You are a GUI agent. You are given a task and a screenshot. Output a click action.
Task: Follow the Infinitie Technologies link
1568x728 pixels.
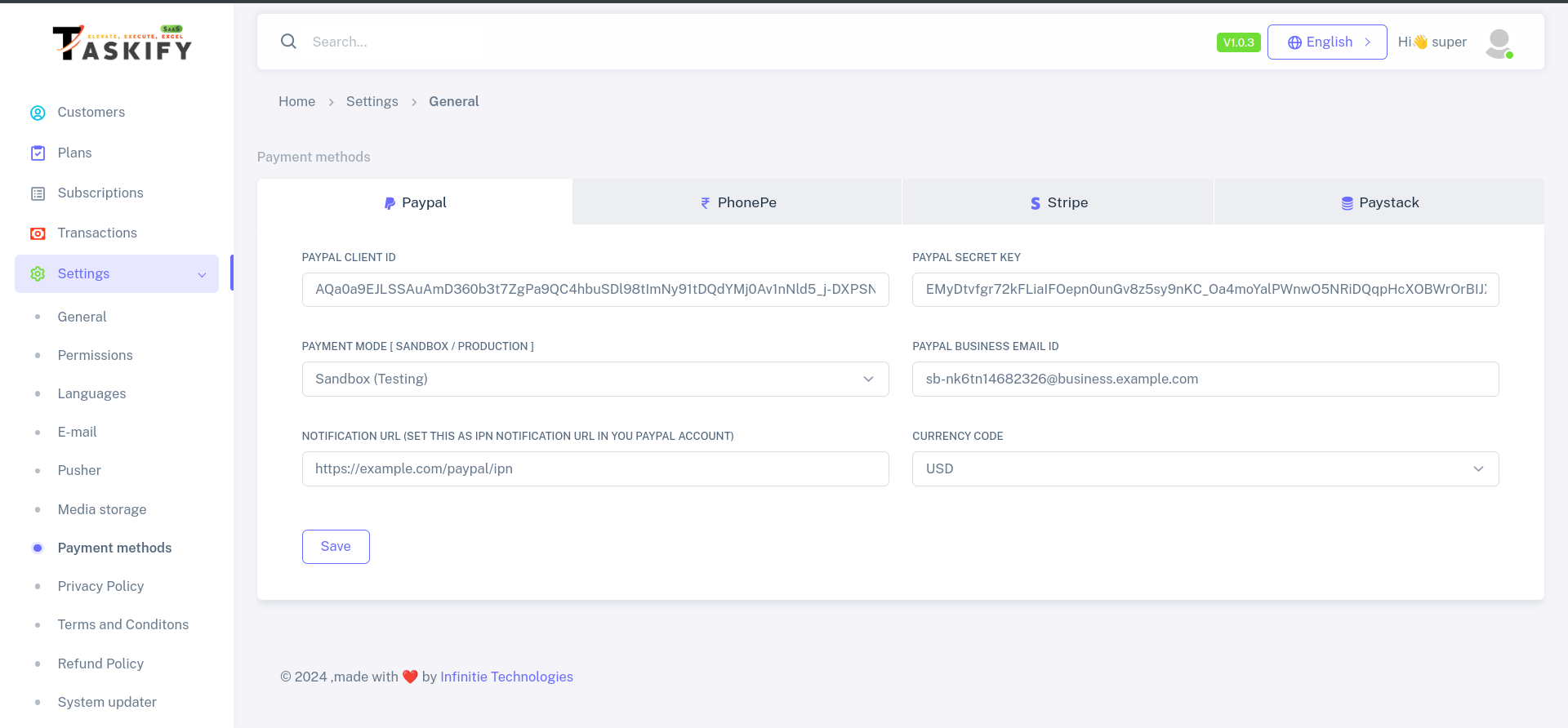(x=506, y=677)
